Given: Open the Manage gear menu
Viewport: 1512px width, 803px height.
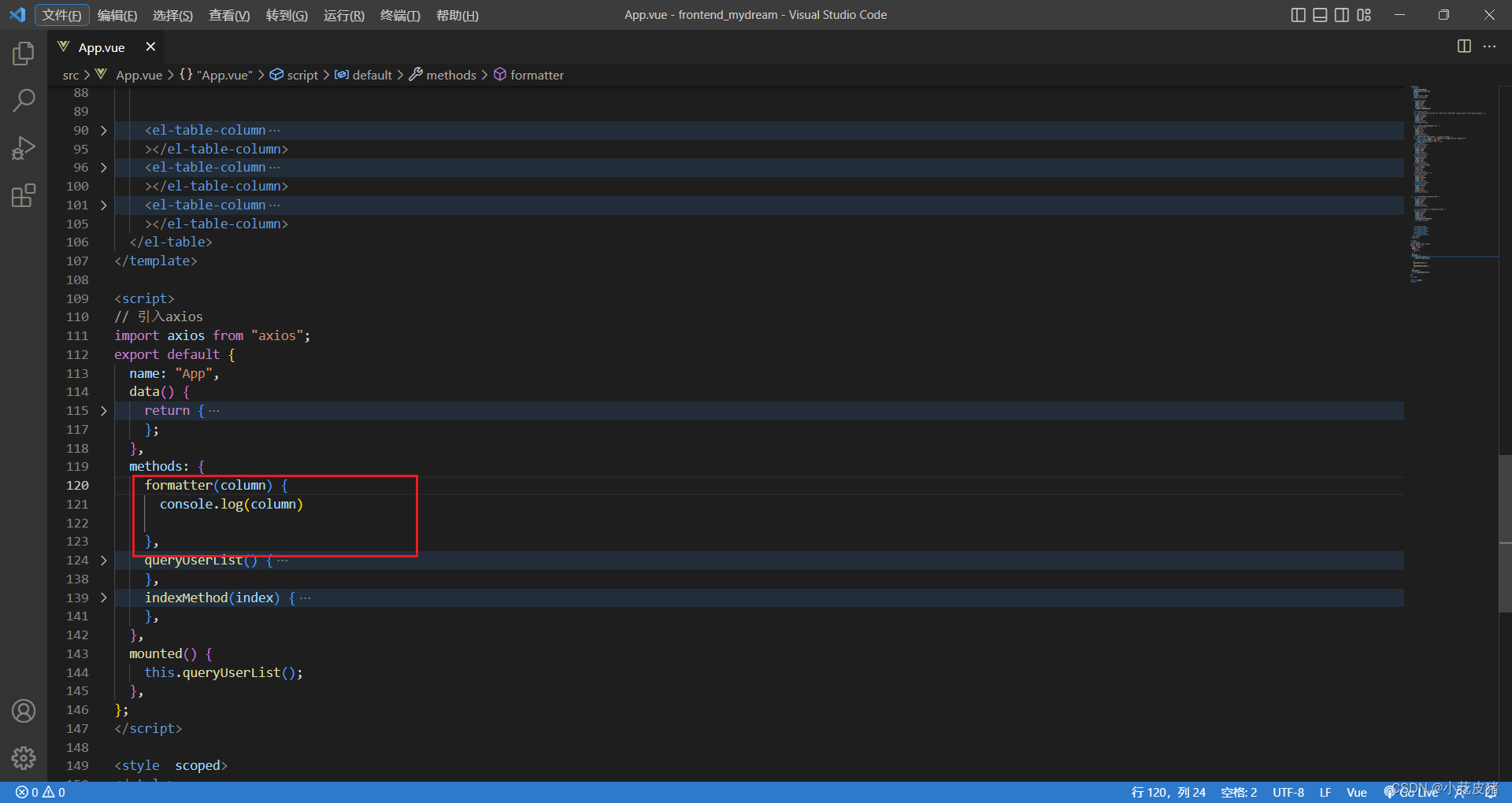Looking at the screenshot, I should pos(24,758).
